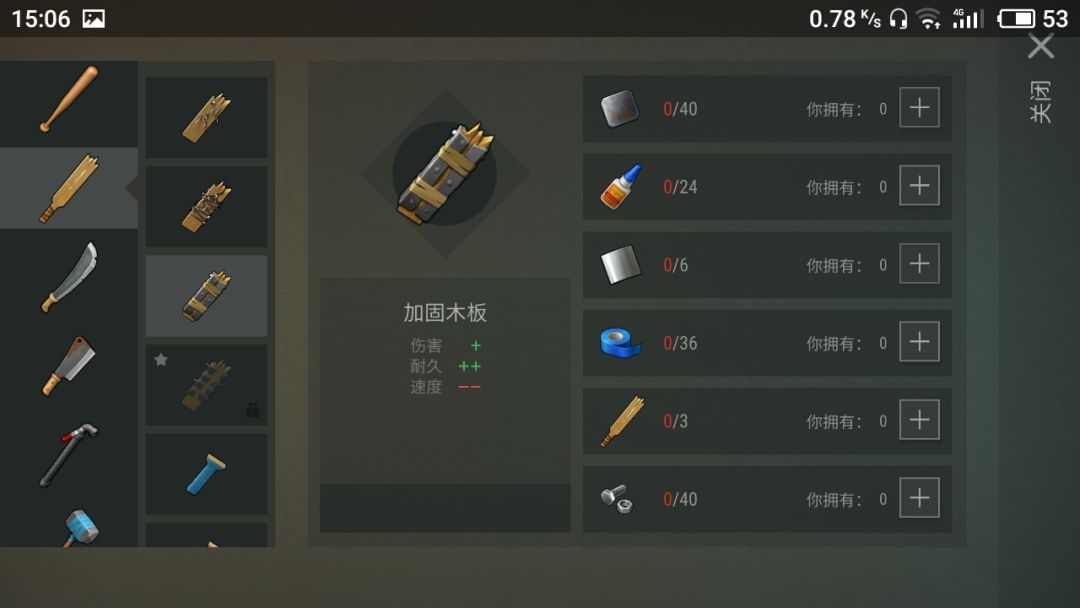Image resolution: width=1080 pixels, height=608 pixels.
Task: Add steel sheet material with plus button
Action: click(920, 264)
